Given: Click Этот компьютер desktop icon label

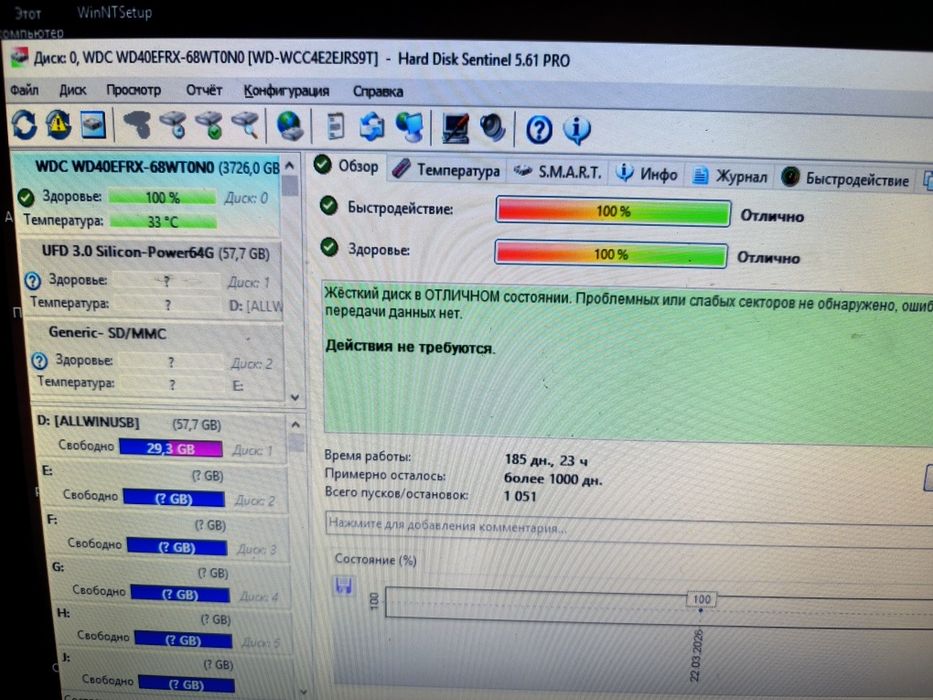Looking at the screenshot, I should (x=30, y=21).
